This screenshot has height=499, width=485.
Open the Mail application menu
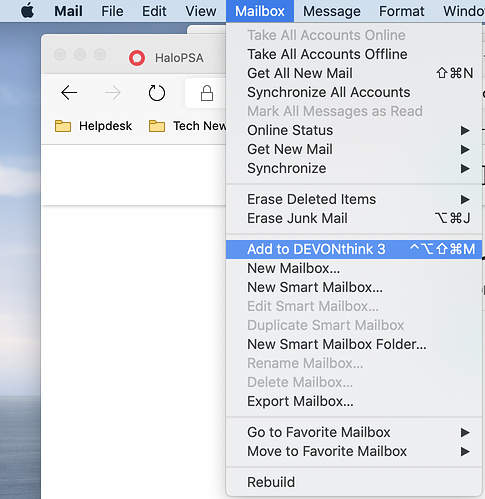[x=68, y=11]
